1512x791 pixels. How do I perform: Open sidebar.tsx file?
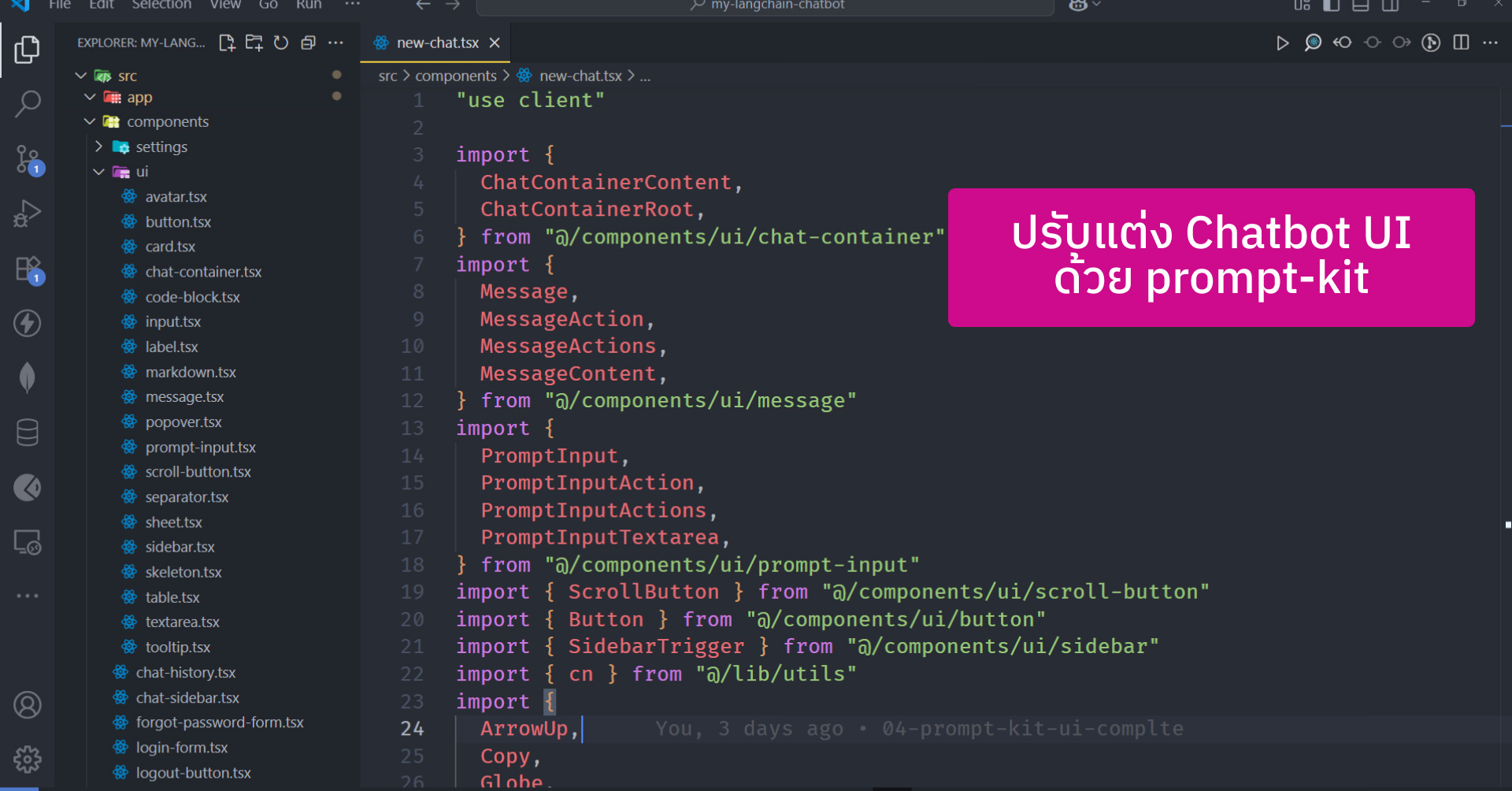click(x=180, y=547)
